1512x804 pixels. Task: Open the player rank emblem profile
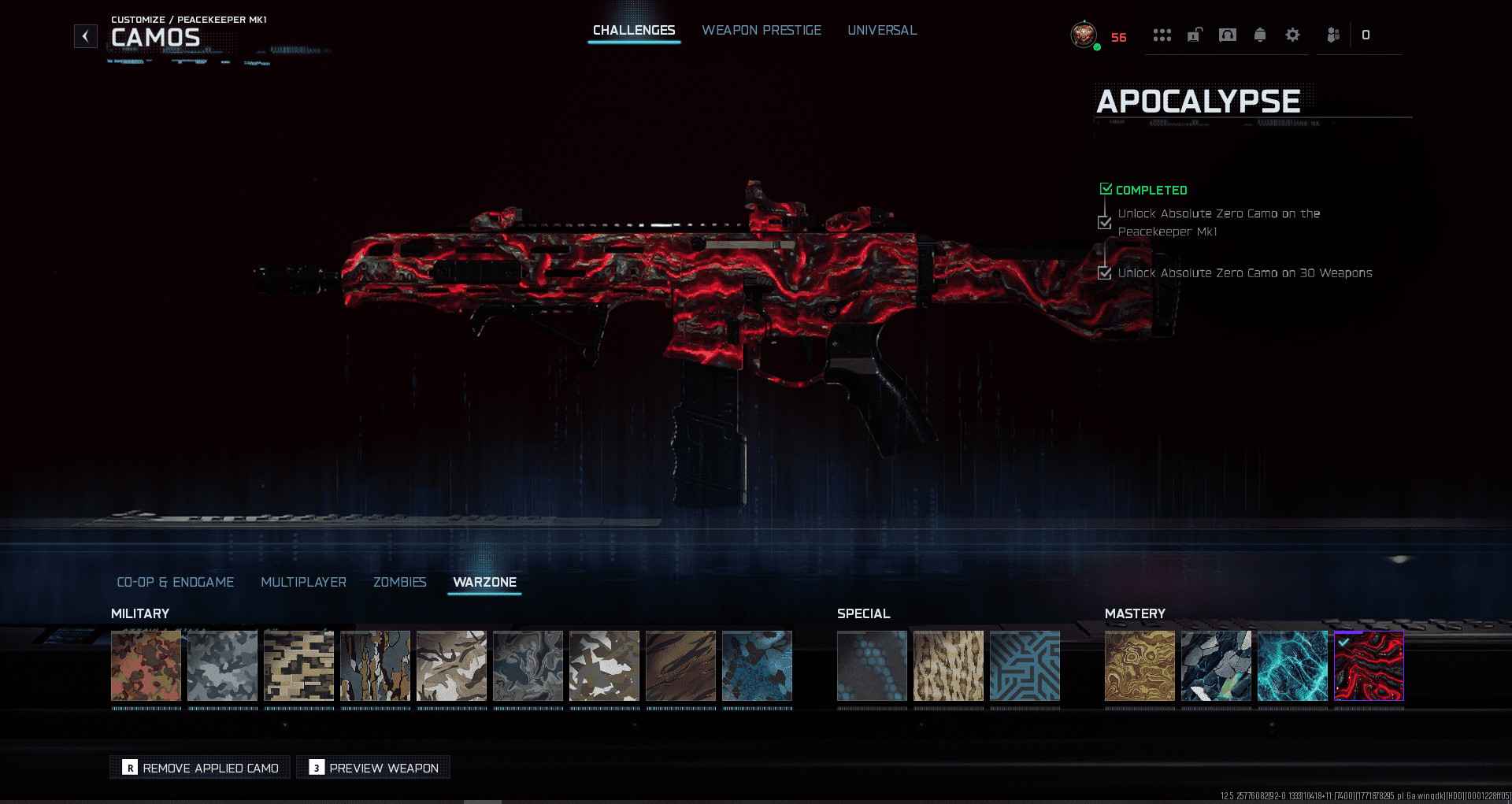[1084, 35]
